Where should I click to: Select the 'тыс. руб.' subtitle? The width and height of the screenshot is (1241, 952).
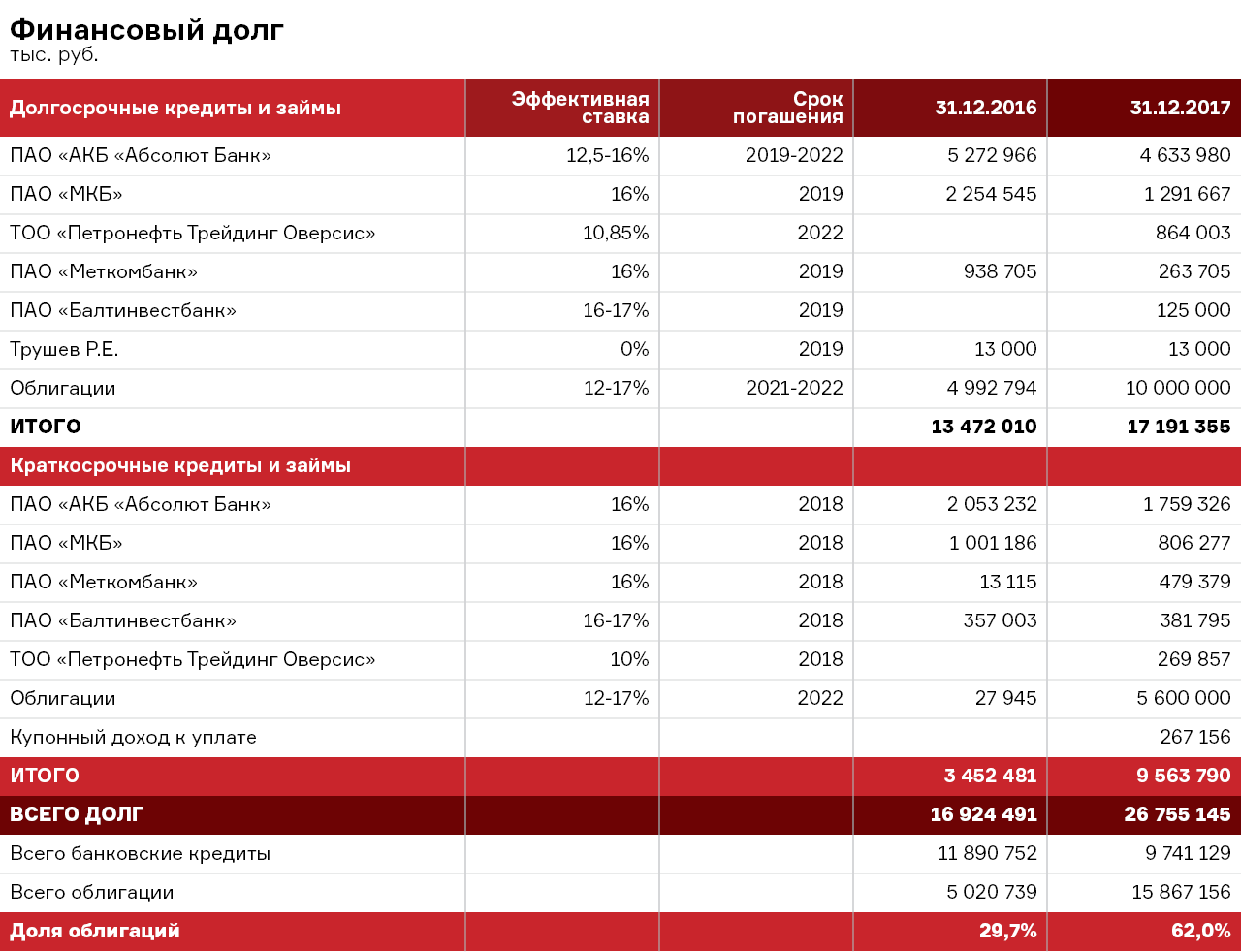point(54,55)
